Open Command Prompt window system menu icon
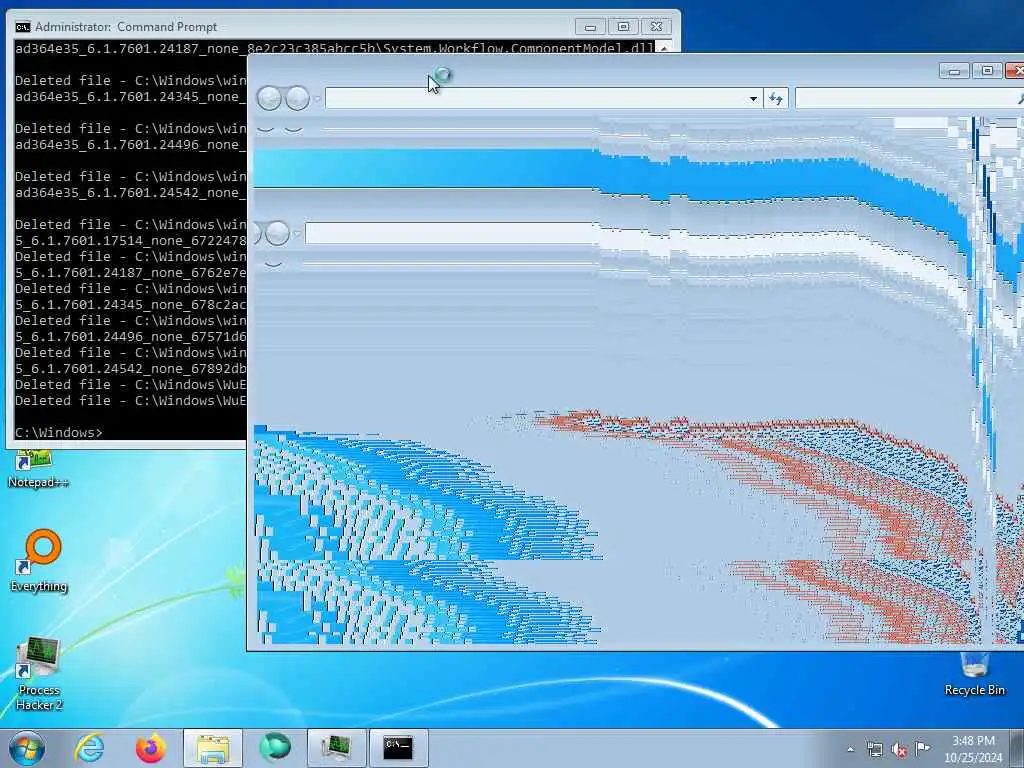This screenshot has height=768, width=1024. pos(23,27)
